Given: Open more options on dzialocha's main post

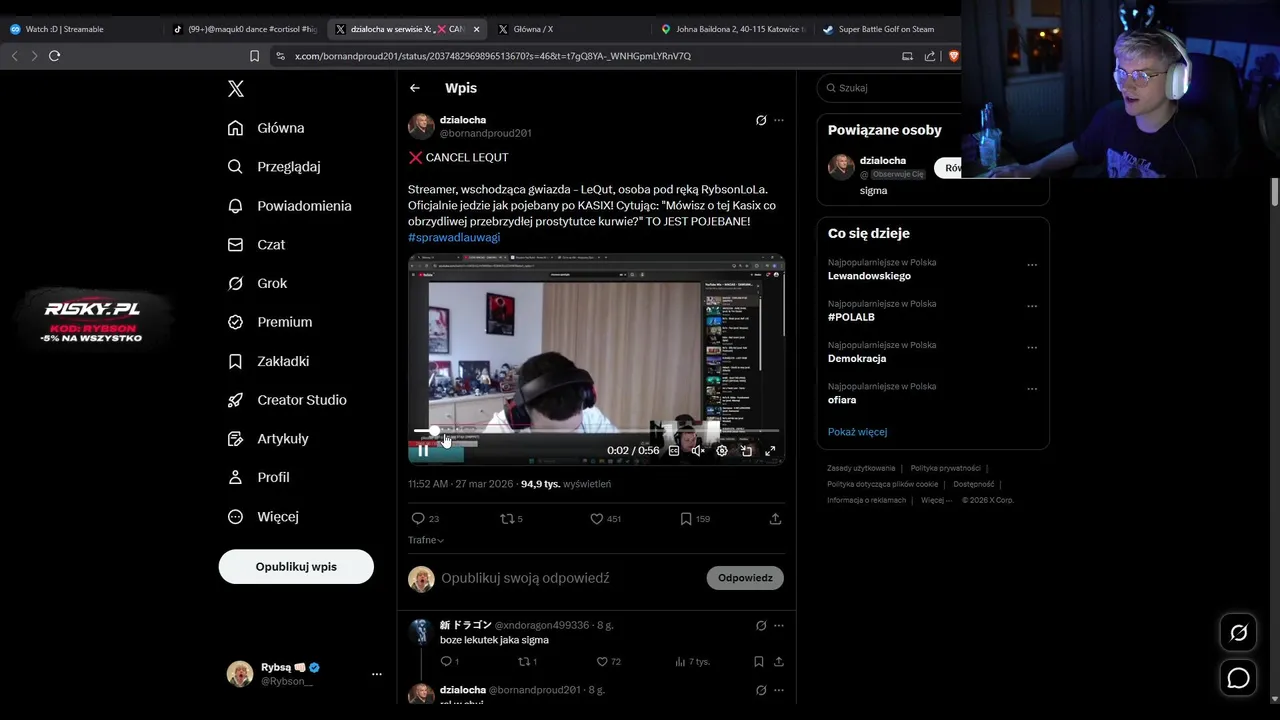Looking at the screenshot, I should tap(779, 120).
